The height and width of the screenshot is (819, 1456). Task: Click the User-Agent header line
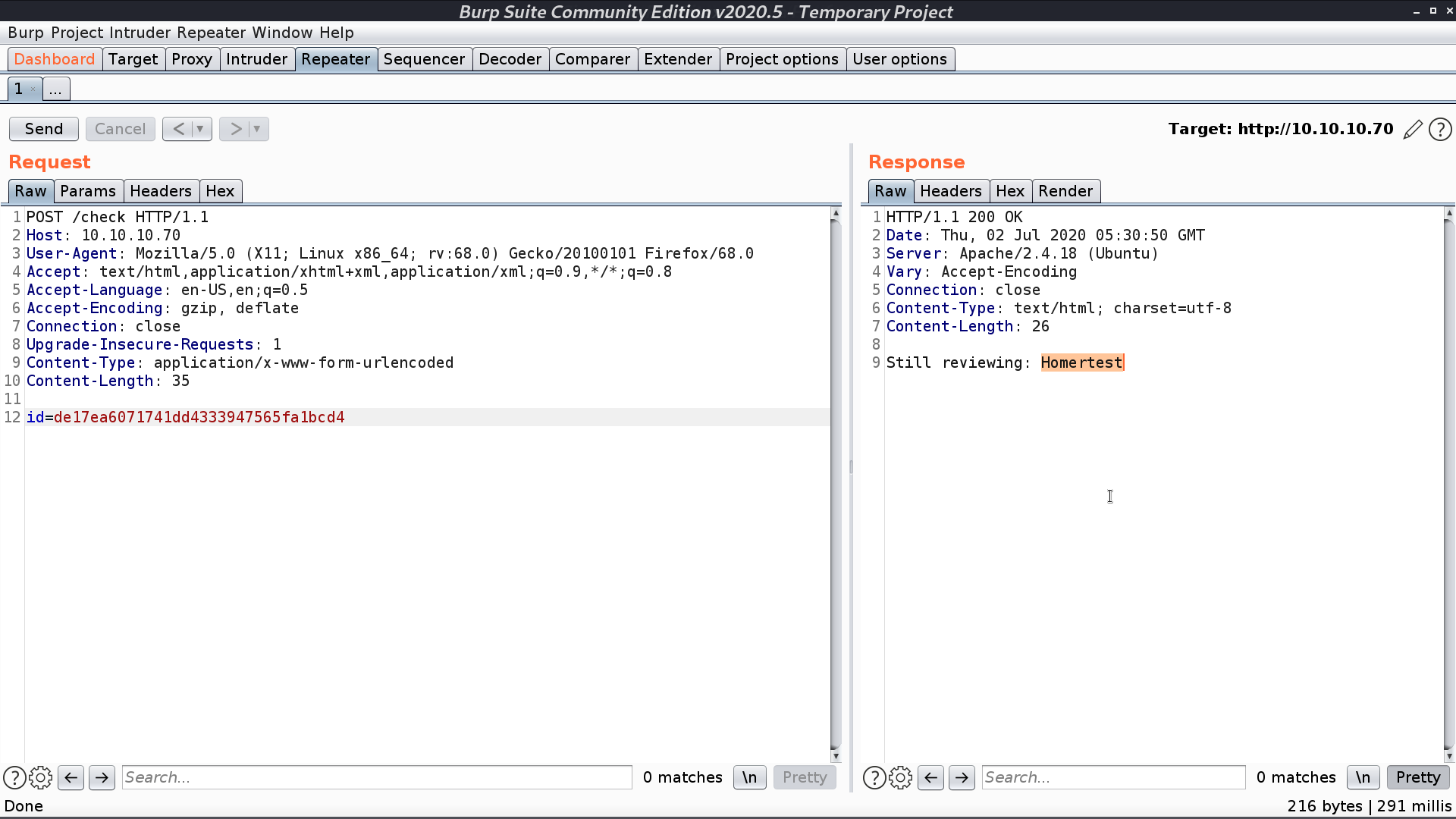point(390,253)
